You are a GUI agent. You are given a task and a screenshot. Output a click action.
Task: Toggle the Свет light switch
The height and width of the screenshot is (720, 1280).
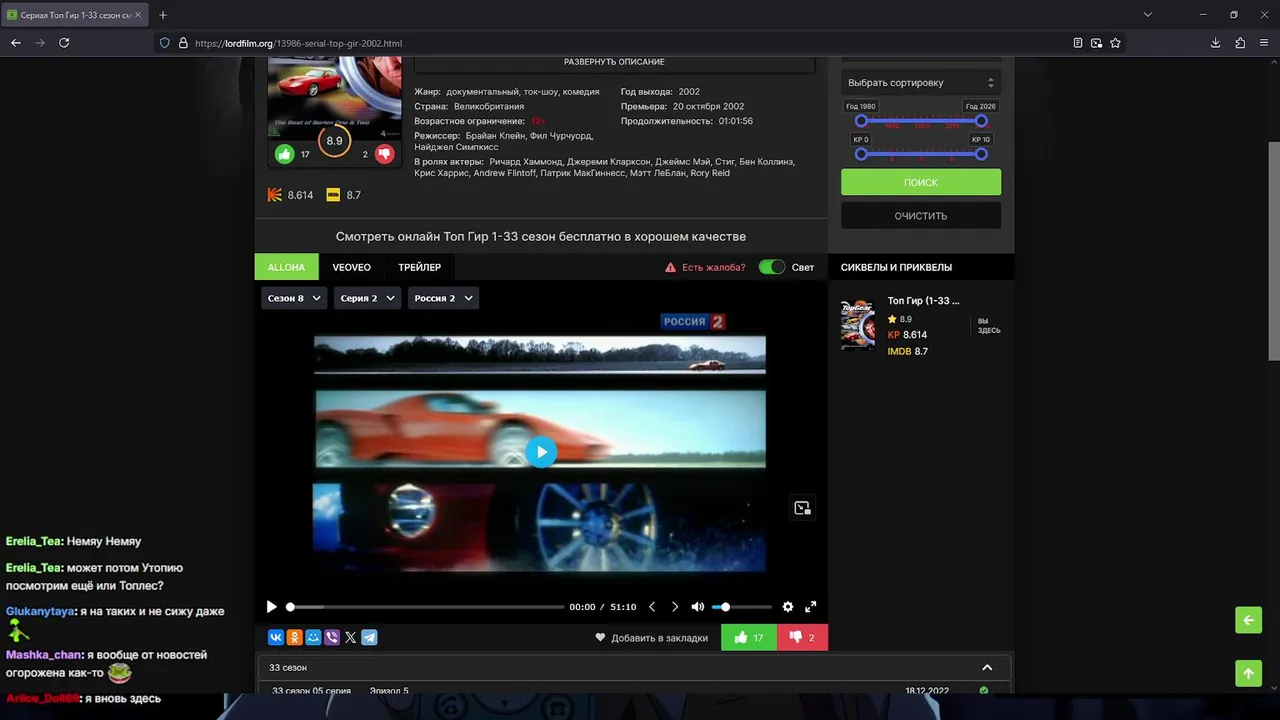[772, 267]
